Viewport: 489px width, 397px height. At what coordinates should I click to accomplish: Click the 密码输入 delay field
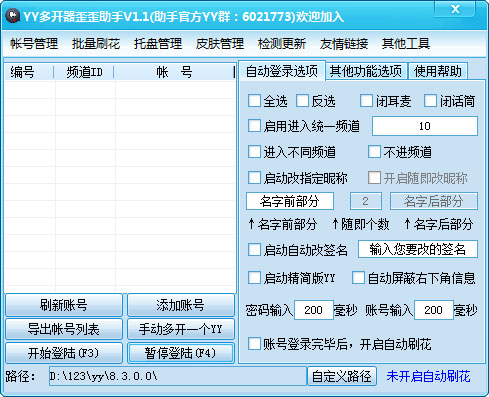(x=314, y=310)
